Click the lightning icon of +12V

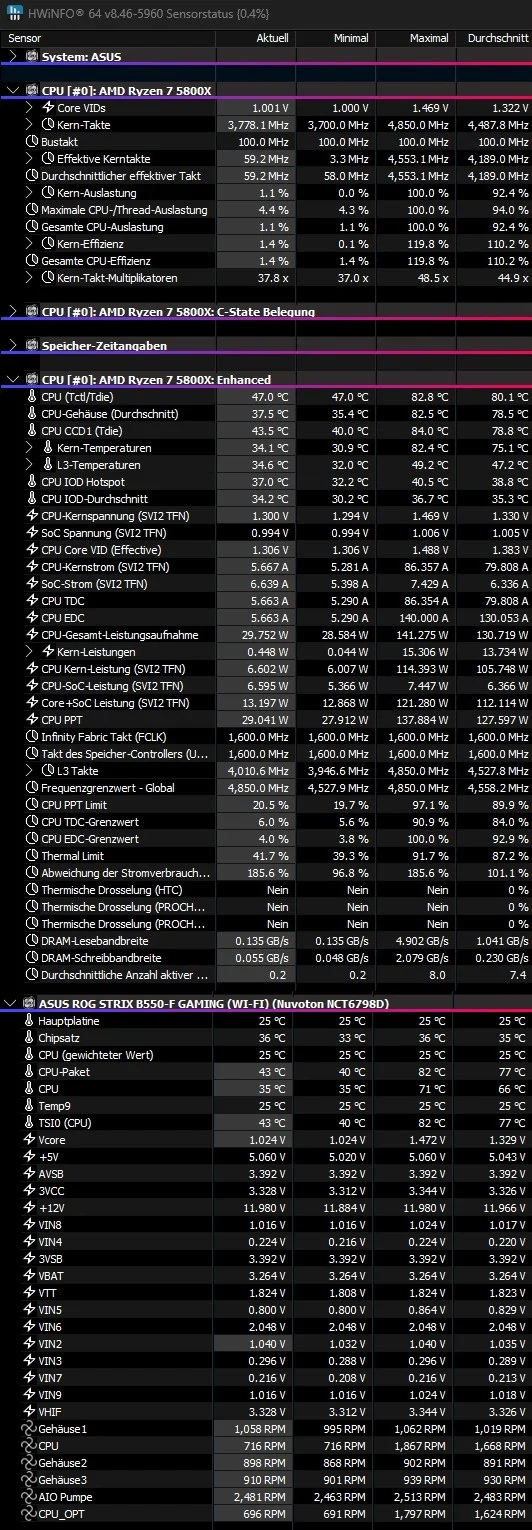coord(30,1207)
